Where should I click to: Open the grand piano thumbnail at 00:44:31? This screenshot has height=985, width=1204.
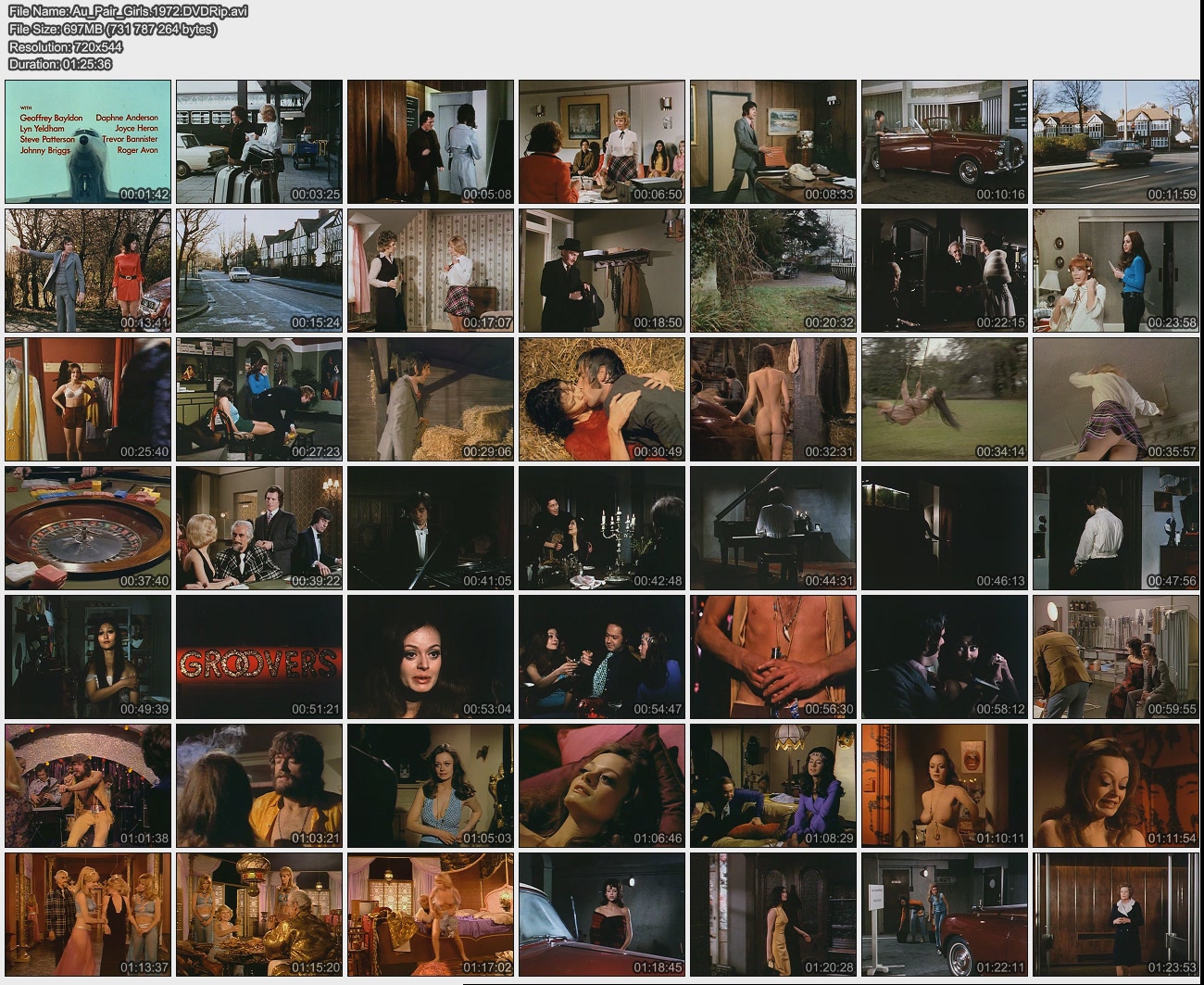[x=772, y=528]
